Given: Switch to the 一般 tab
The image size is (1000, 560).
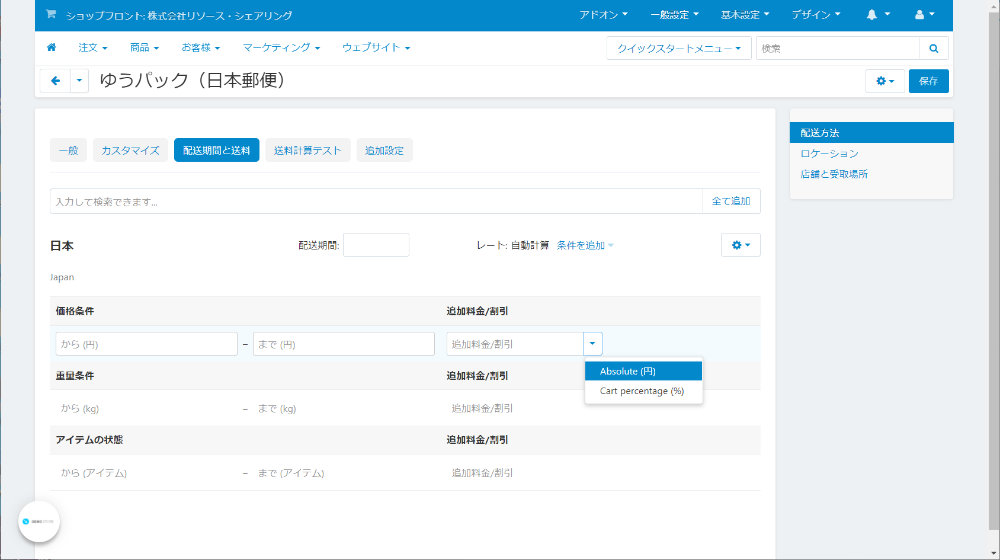Looking at the screenshot, I should coord(68,151).
